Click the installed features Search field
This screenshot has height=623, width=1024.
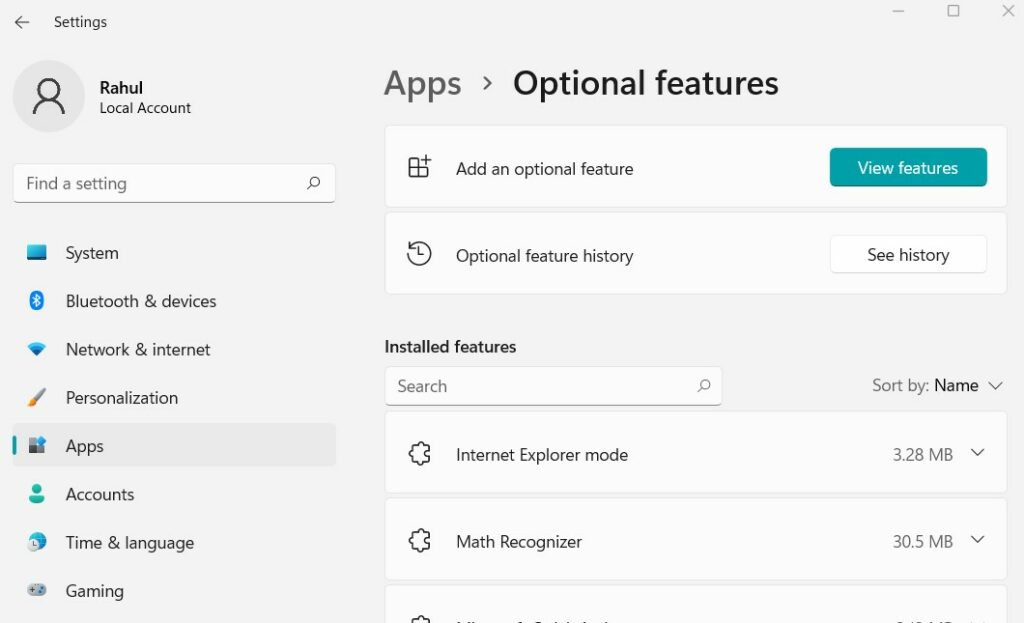click(540, 386)
